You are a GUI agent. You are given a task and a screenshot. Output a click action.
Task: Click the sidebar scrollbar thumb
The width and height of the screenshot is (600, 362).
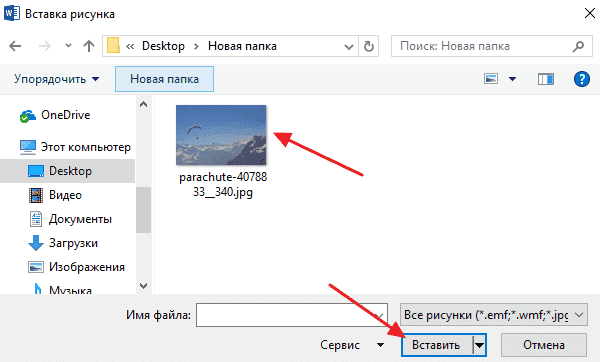pos(143,210)
